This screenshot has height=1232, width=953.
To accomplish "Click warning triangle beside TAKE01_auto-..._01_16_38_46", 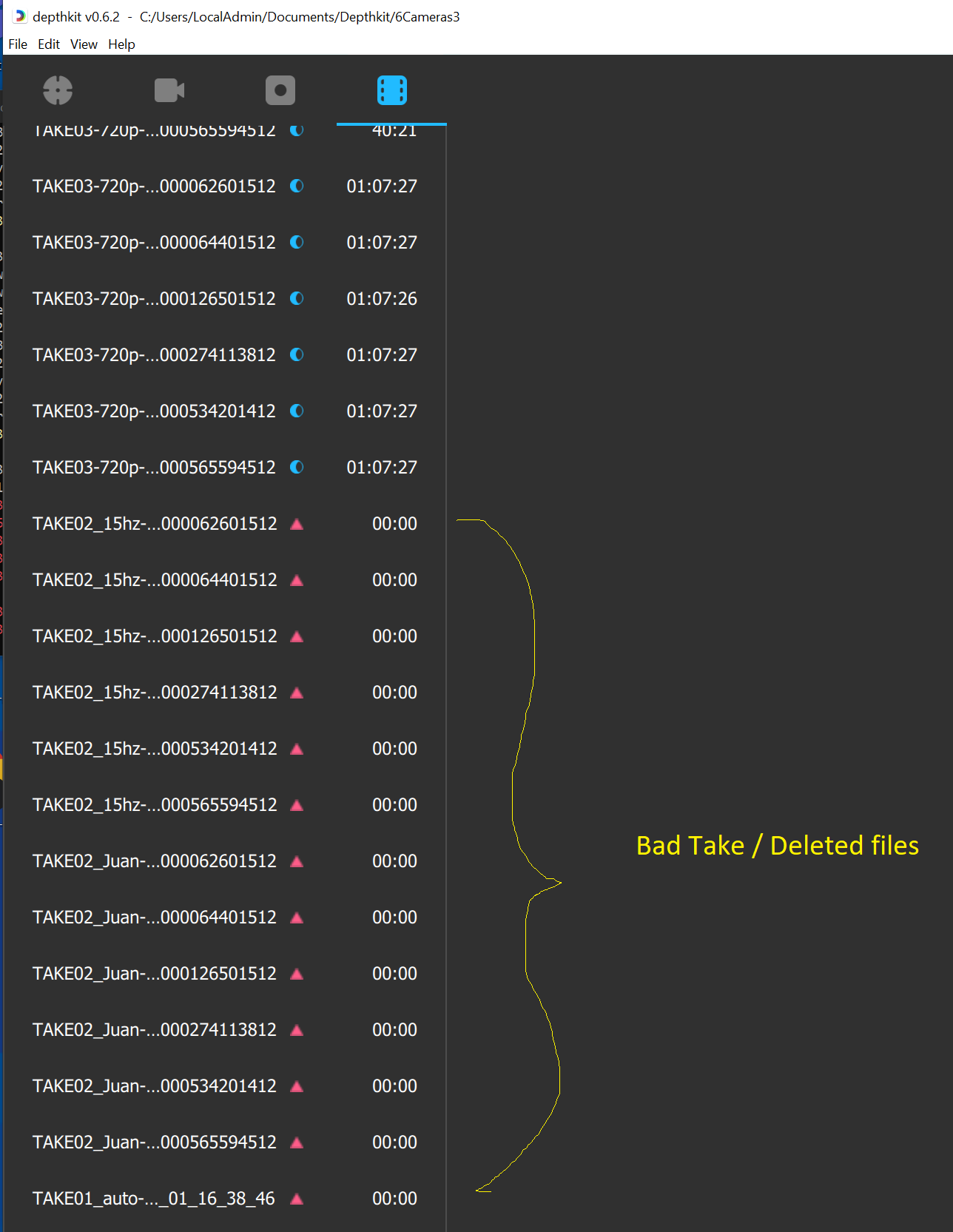I will (x=297, y=1199).
